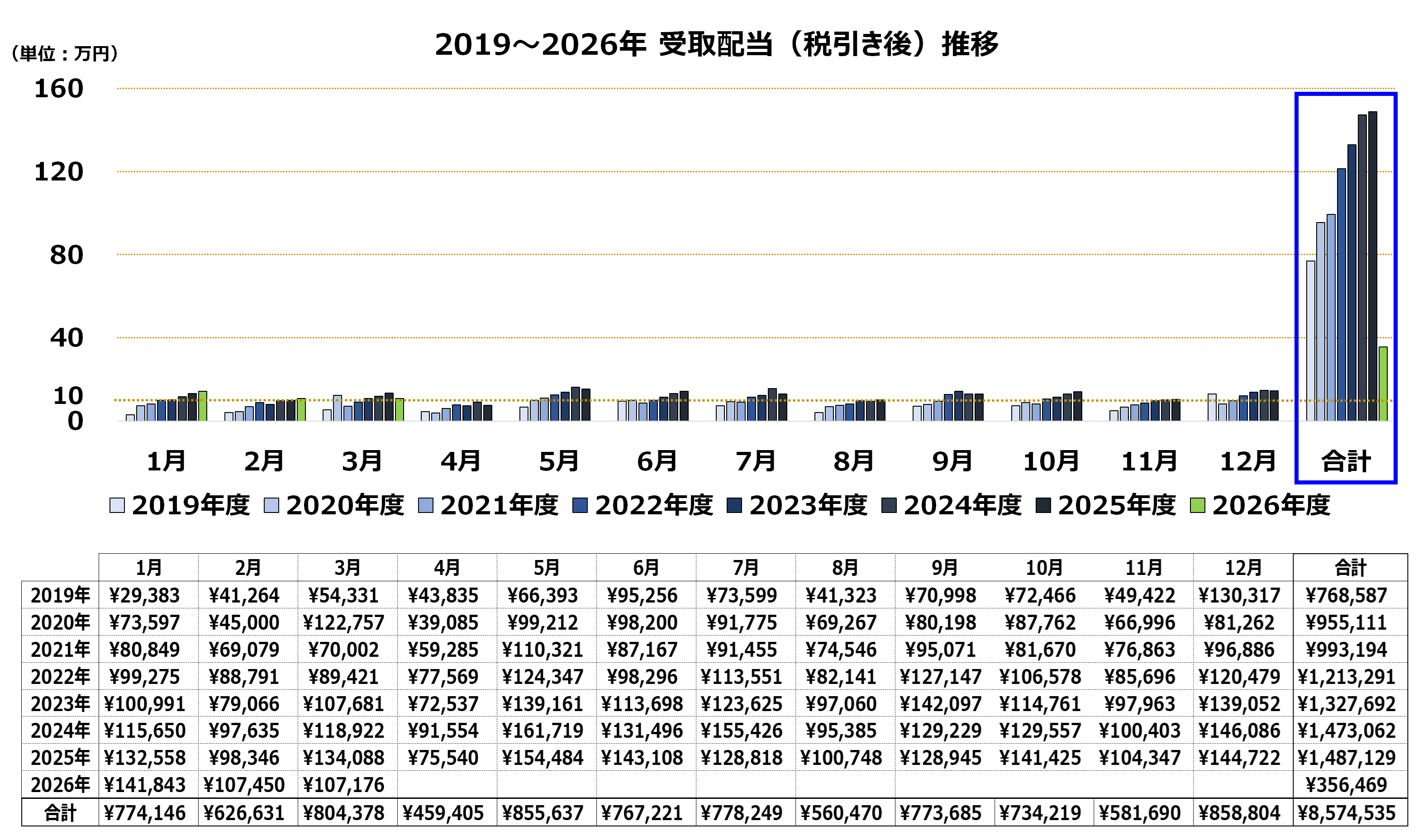Click the chart title text
The image size is (1423, 840).
click(717, 45)
